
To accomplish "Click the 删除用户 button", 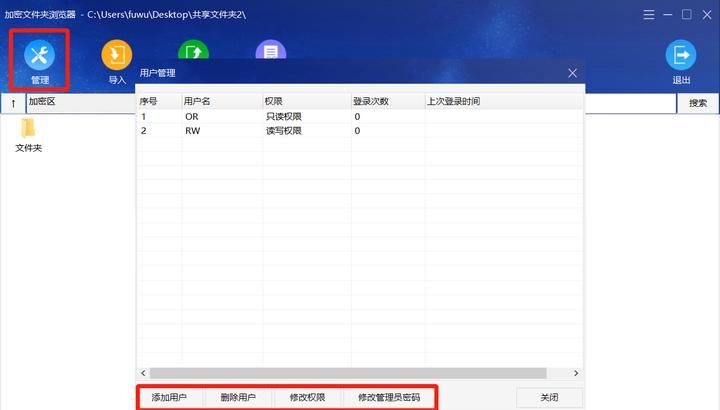I will [x=238, y=398].
